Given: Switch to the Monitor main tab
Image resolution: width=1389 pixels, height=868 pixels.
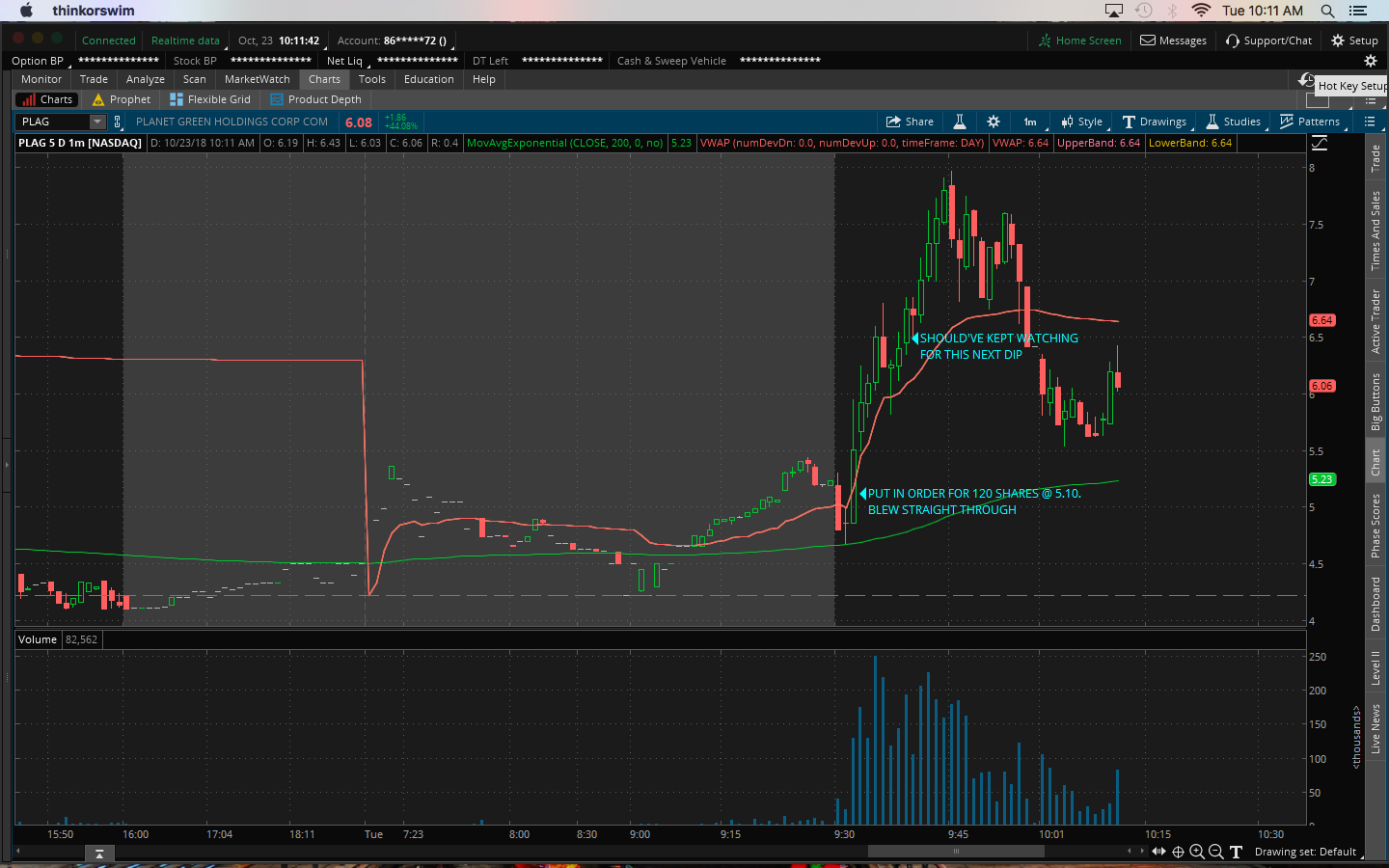Looking at the screenshot, I should pyautogui.click(x=41, y=79).
